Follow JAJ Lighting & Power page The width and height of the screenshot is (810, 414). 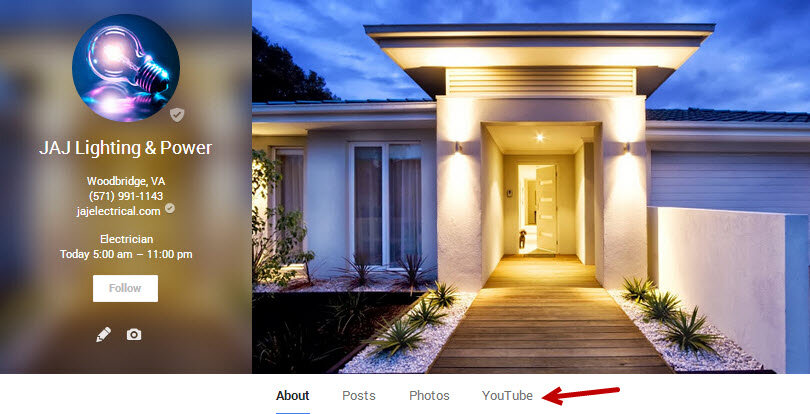click(x=126, y=288)
